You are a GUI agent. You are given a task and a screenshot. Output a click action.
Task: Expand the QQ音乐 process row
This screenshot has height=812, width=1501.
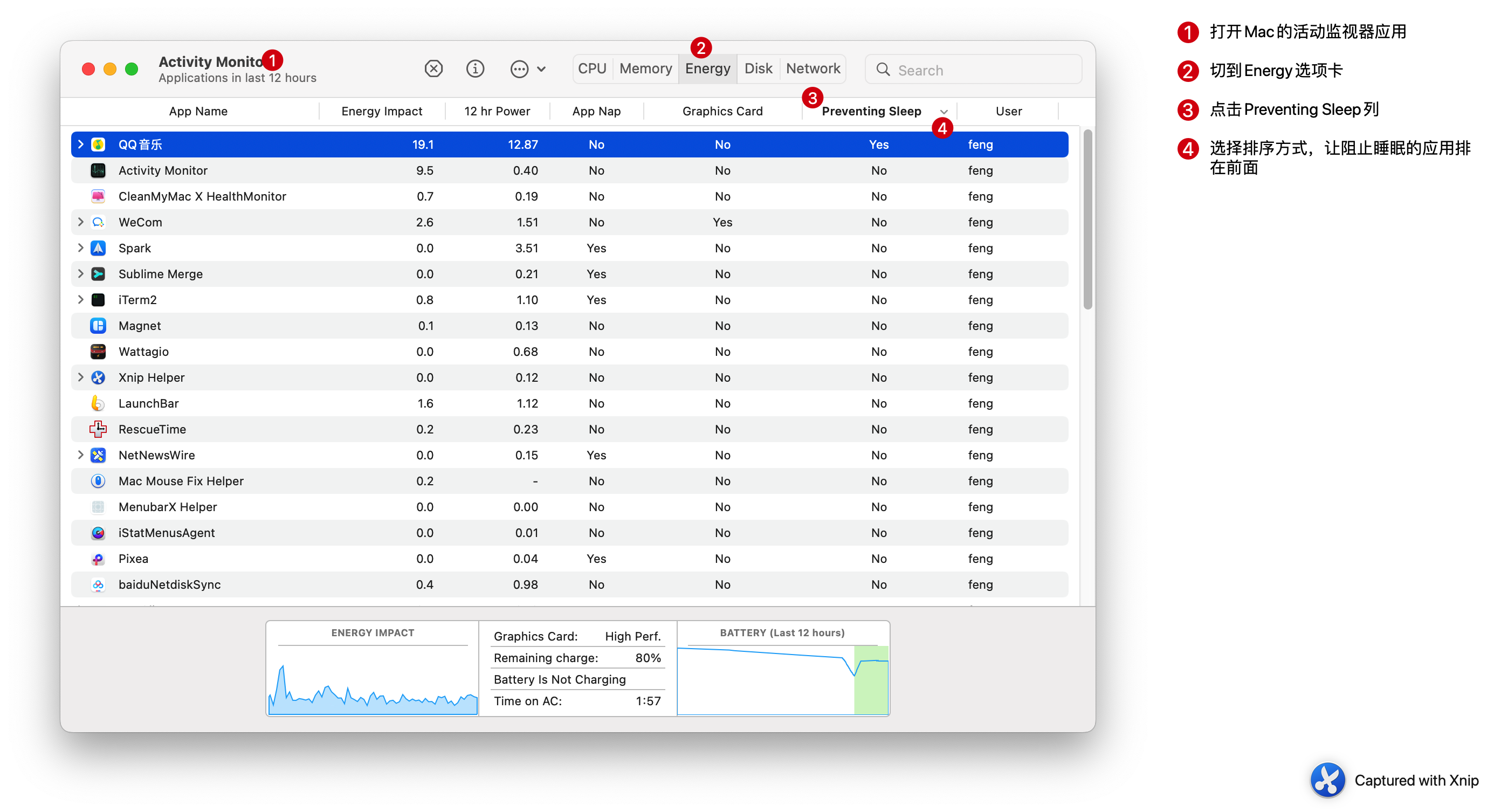click(80, 144)
